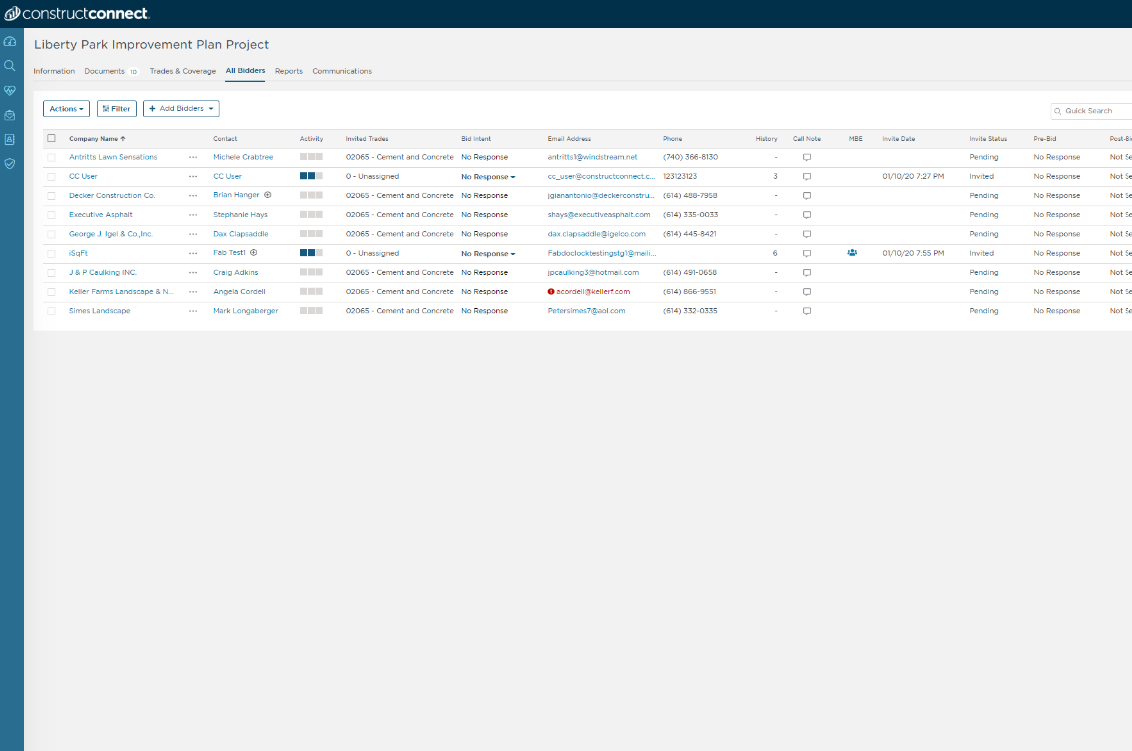The image size is (1132, 751).
Task: Open the dashboard icon in the sidebar
Action: (x=10, y=41)
